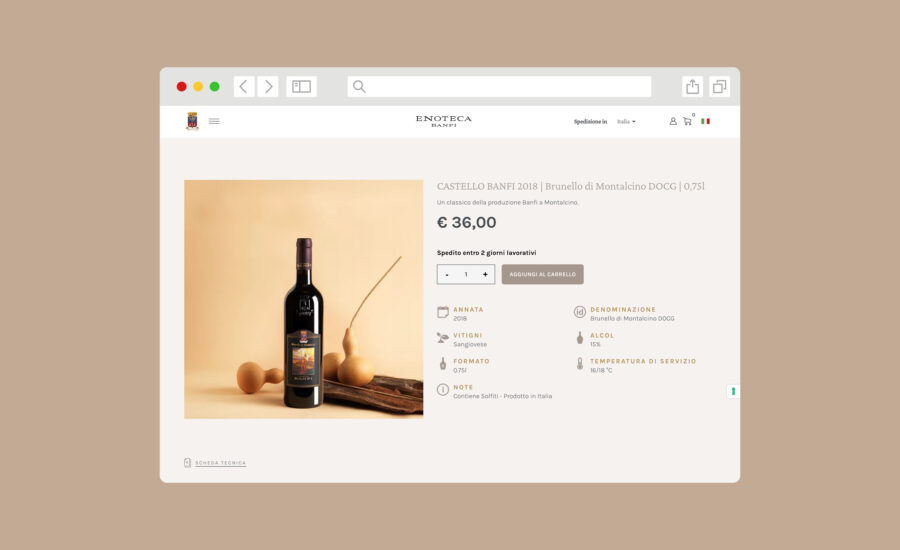
Task: Decrease quantity with minus button
Action: (447, 274)
